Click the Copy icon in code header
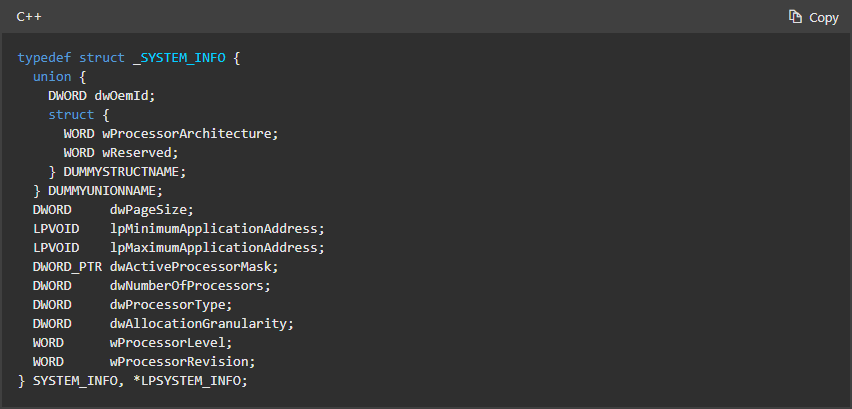 pos(795,17)
